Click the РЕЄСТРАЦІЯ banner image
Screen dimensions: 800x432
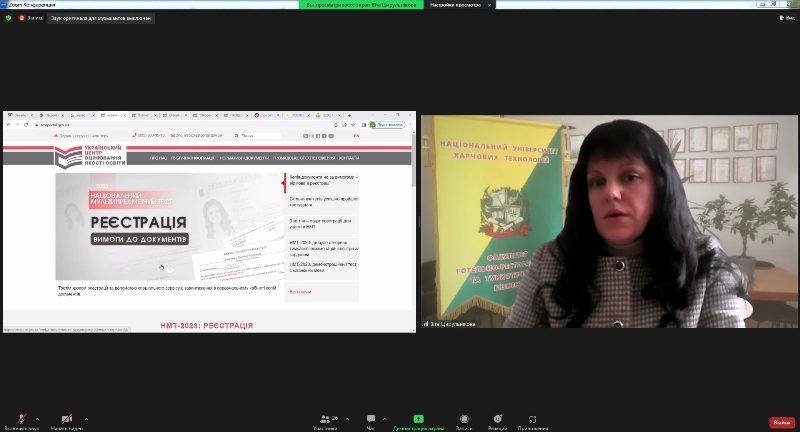[169, 226]
